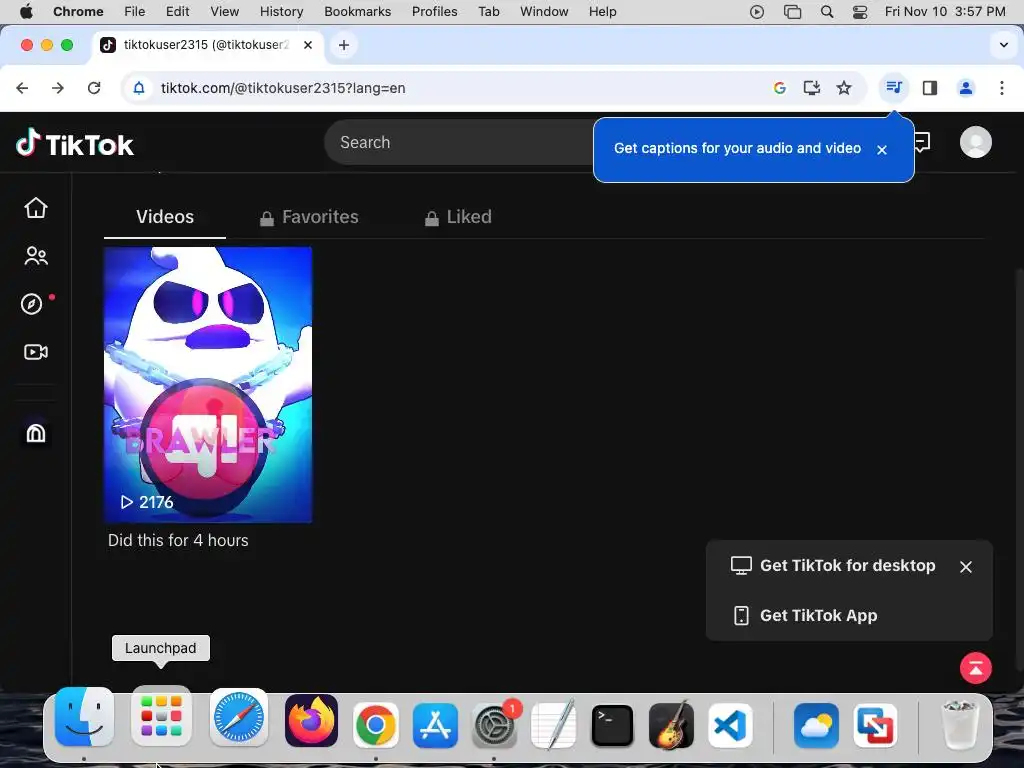Launch Safari from the Dock
Viewport: 1024px width, 768px height.
[238, 718]
